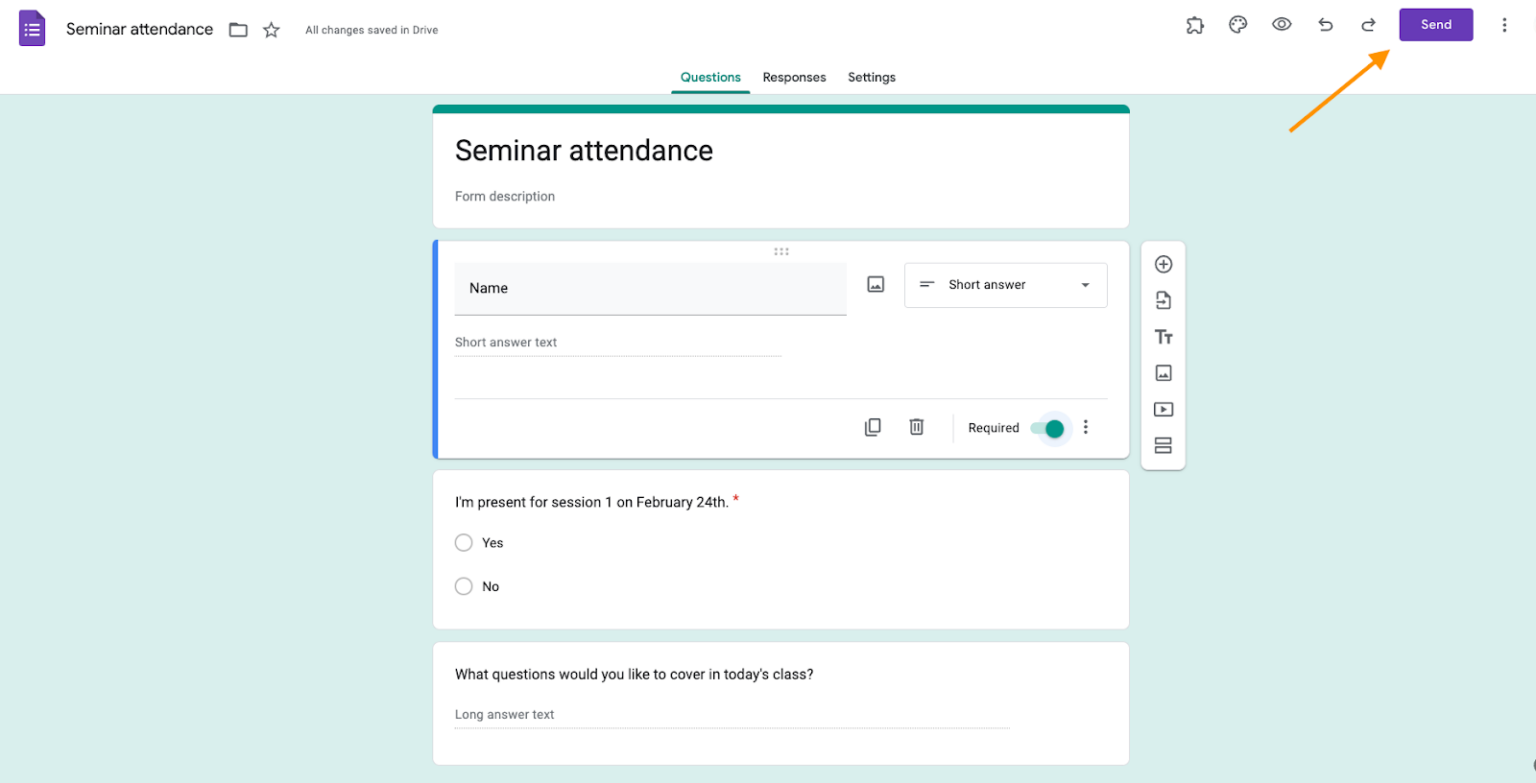This screenshot has height=783, width=1536.
Task: Redo the last change
Action: point(1368,24)
